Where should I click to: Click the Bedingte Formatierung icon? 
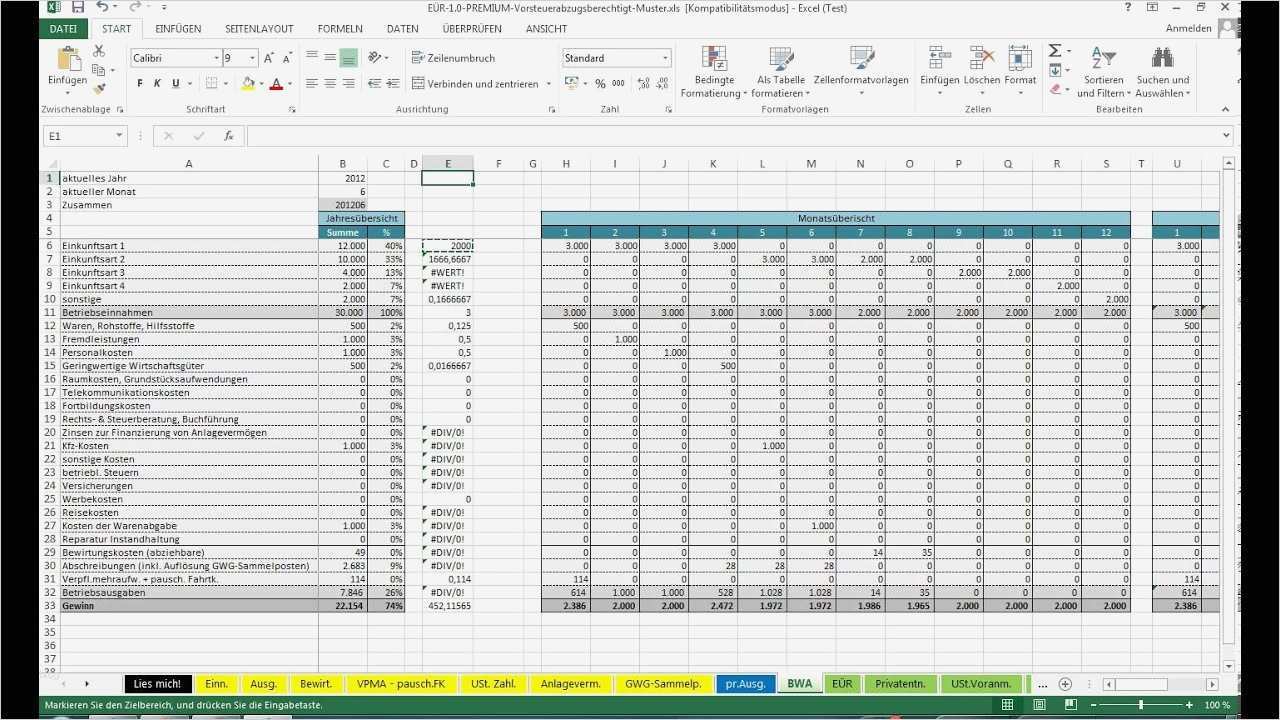(x=713, y=58)
